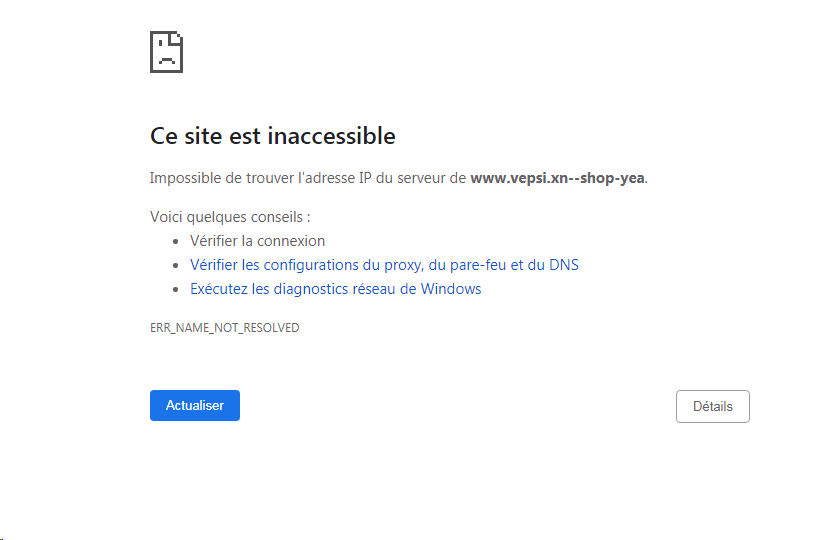Click "DNS" at the end of the configurations link

[563, 265]
